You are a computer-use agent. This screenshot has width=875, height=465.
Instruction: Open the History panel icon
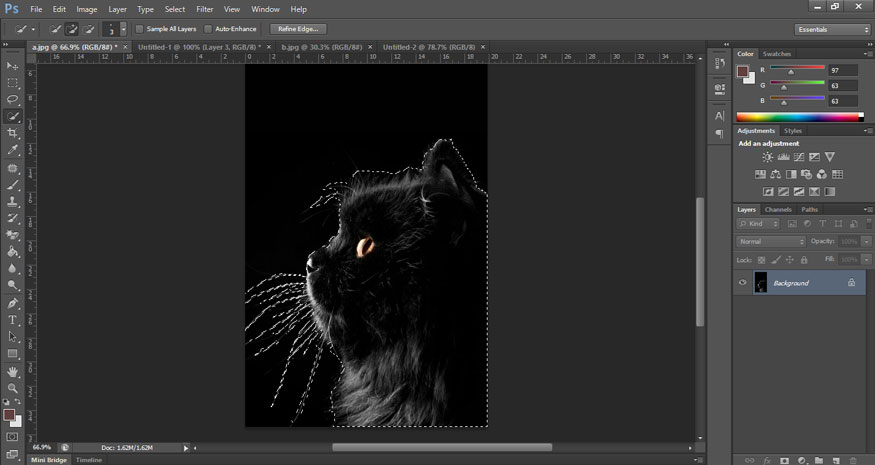720,64
